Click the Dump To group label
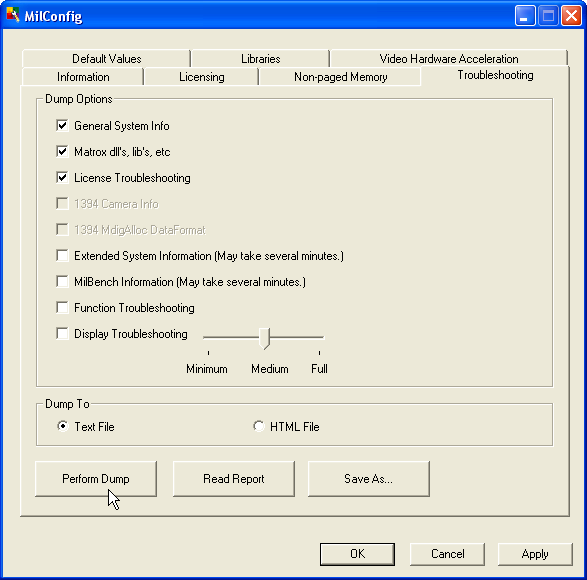587x580 pixels. [67, 404]
